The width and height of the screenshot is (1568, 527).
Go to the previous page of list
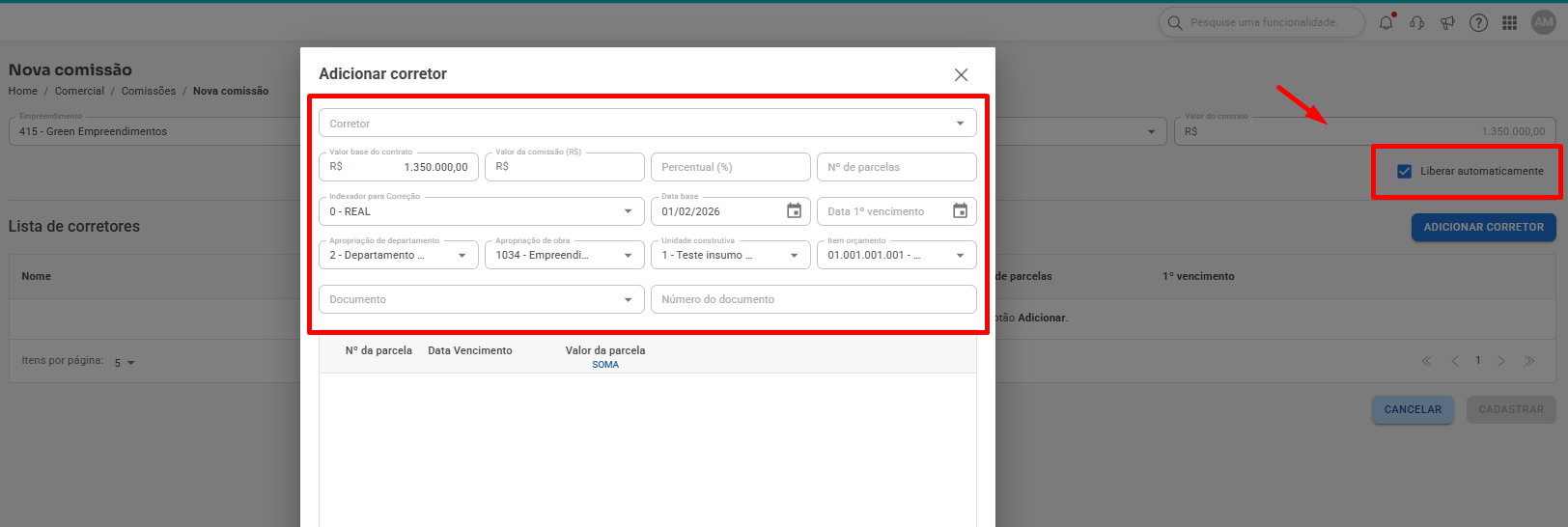point(1455,361)
